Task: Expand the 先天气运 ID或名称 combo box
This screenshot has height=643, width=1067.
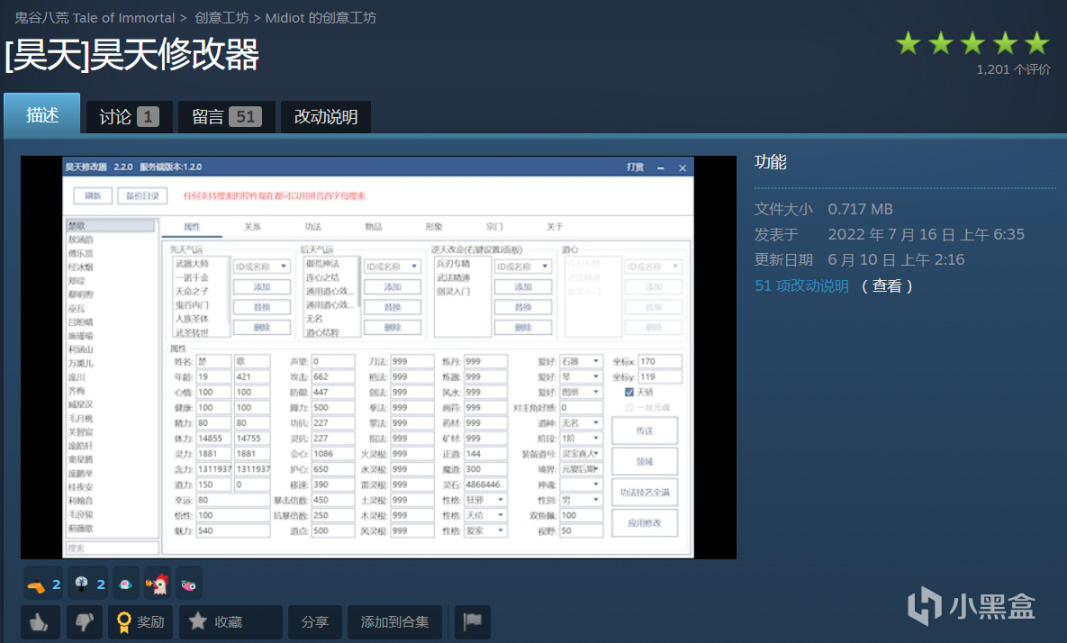Action: click(262, 267)
